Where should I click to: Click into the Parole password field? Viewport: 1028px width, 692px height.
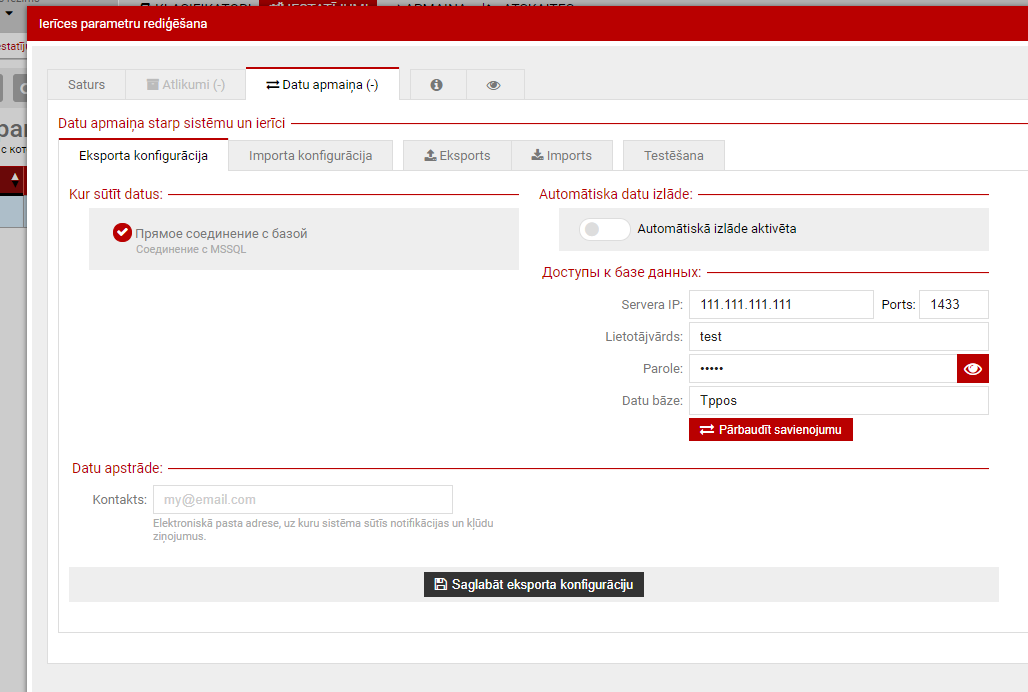pos(822,369)
